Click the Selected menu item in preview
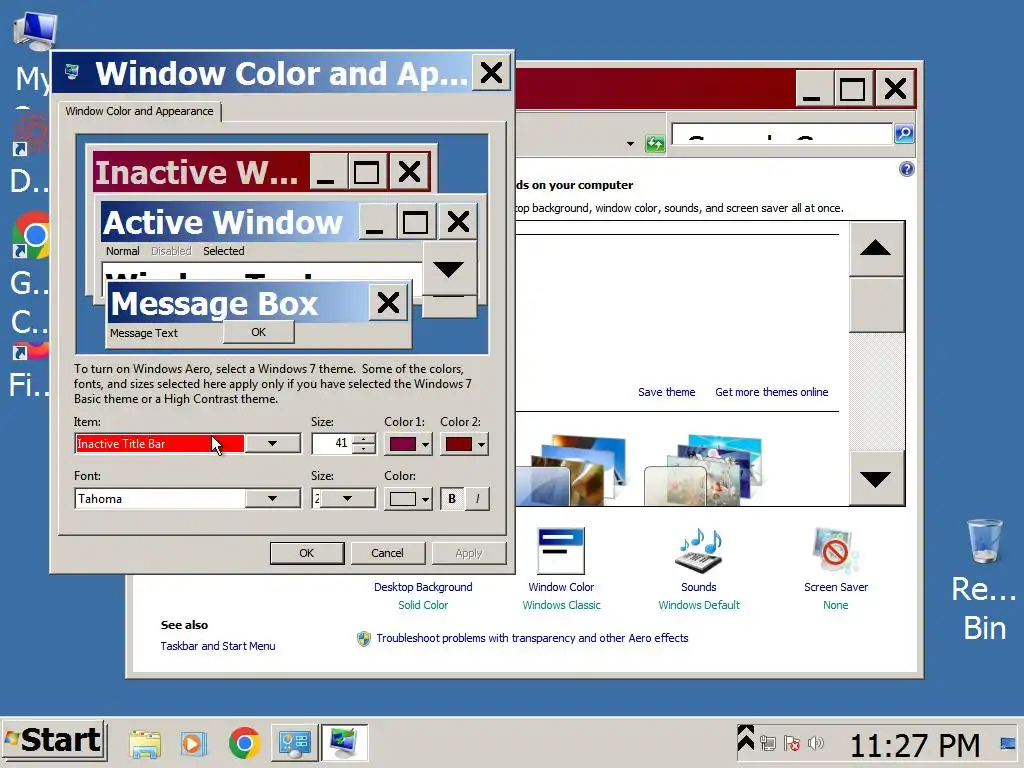This screenshot has width=1024, height=768. click(223, 251)
